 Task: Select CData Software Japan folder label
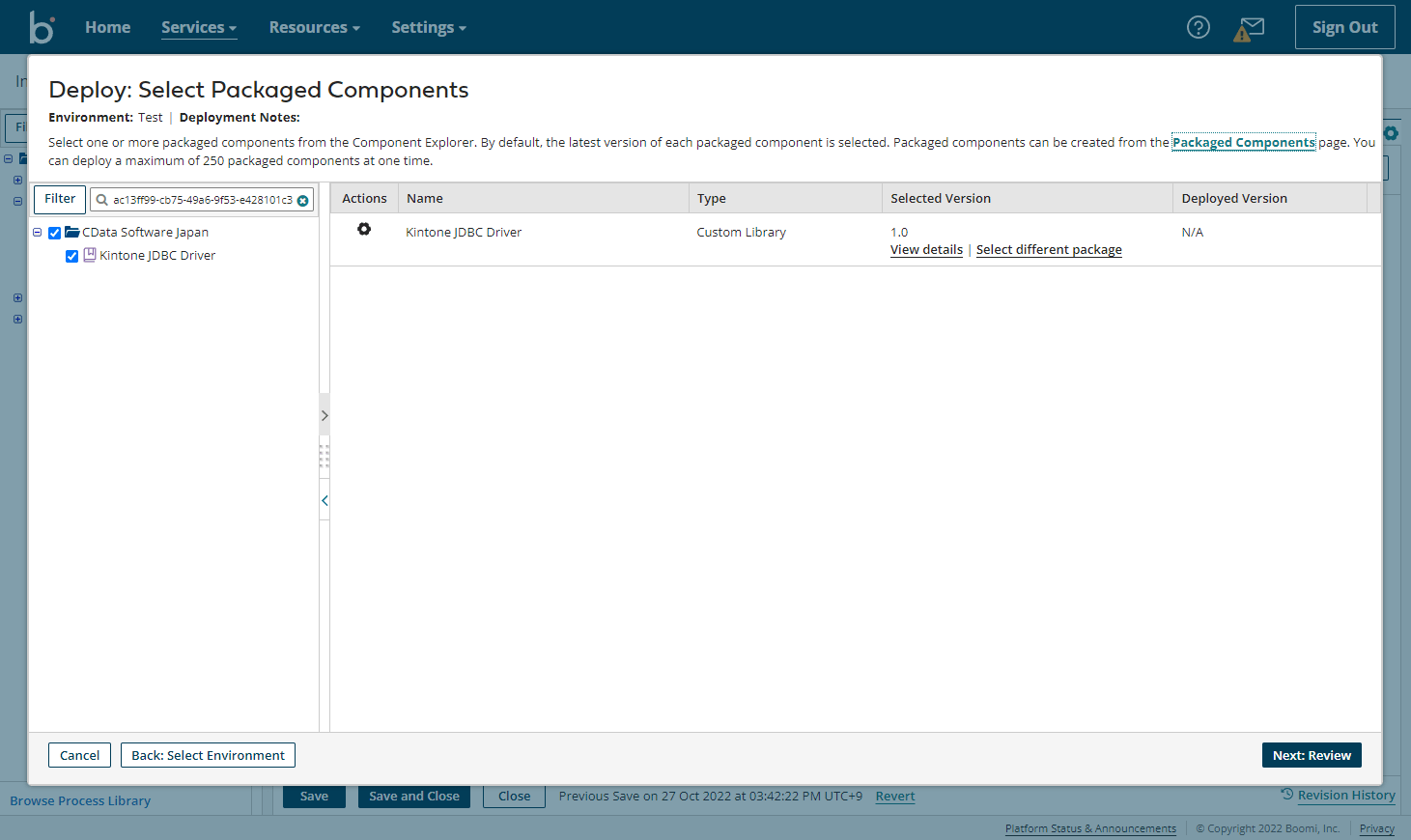coord(145,232)
